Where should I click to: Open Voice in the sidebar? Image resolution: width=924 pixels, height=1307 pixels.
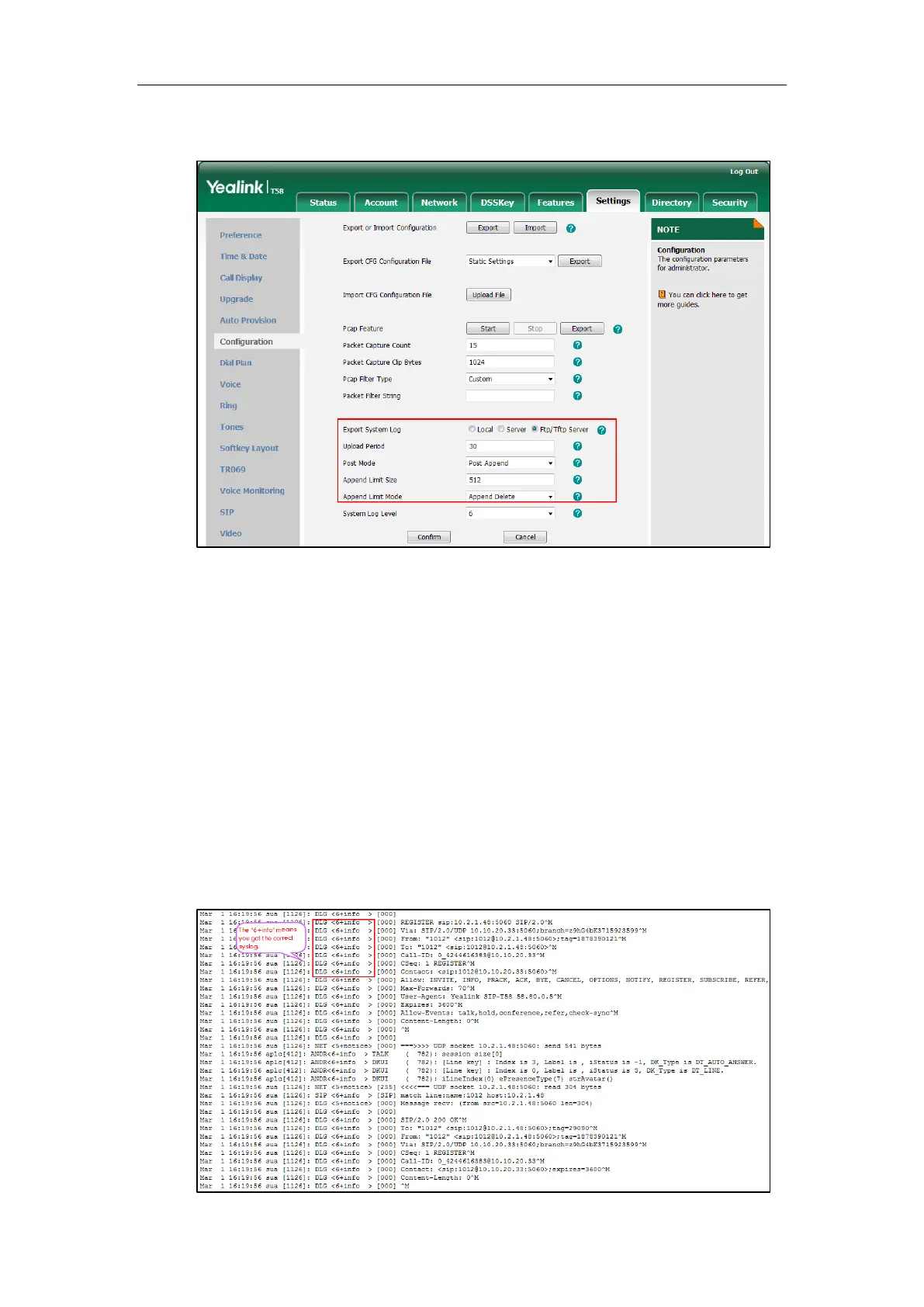pos(230,385)
